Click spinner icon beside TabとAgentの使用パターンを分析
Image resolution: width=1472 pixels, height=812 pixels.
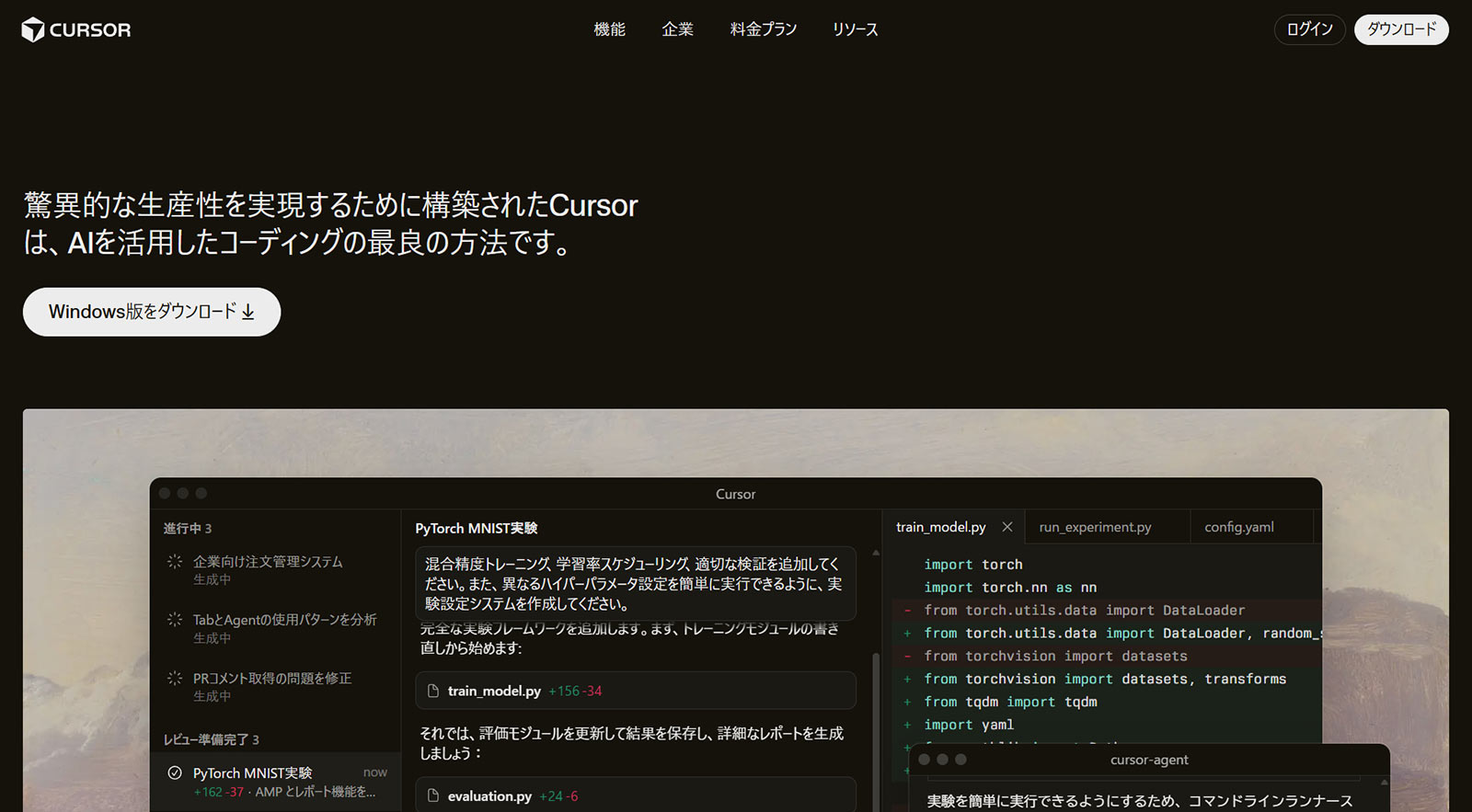175,619
